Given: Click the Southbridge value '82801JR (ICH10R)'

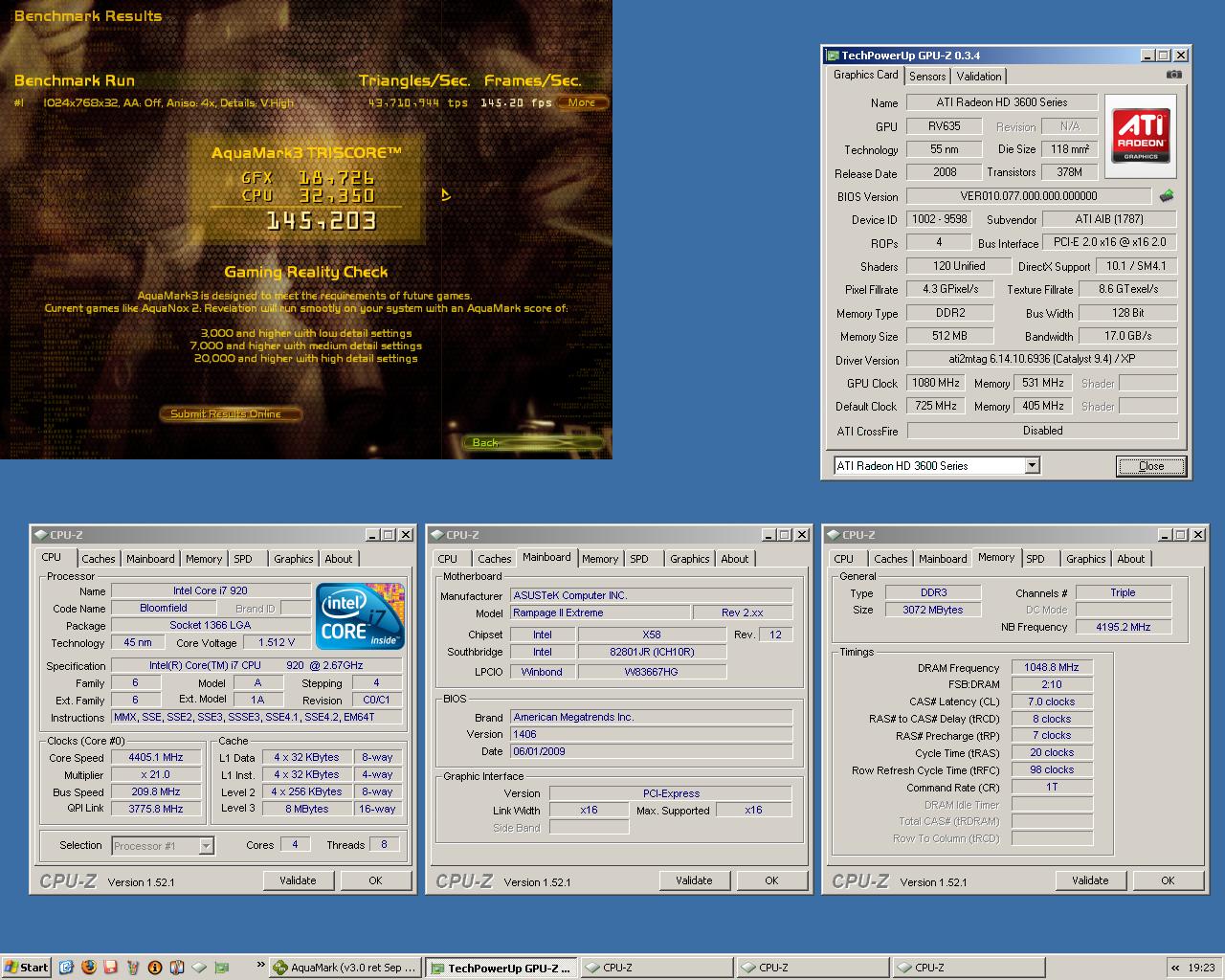Looking at the screenshot, I should coord(652,652).
